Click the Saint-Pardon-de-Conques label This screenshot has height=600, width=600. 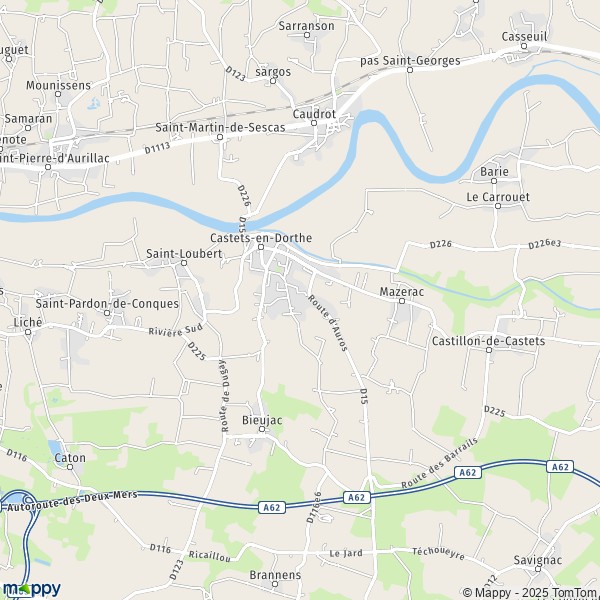(x=107, y=304)
